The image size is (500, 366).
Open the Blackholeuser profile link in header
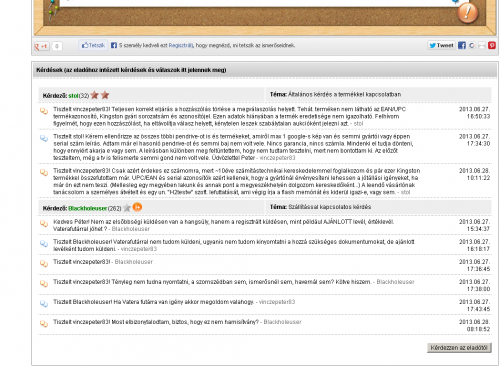[88, 208]
